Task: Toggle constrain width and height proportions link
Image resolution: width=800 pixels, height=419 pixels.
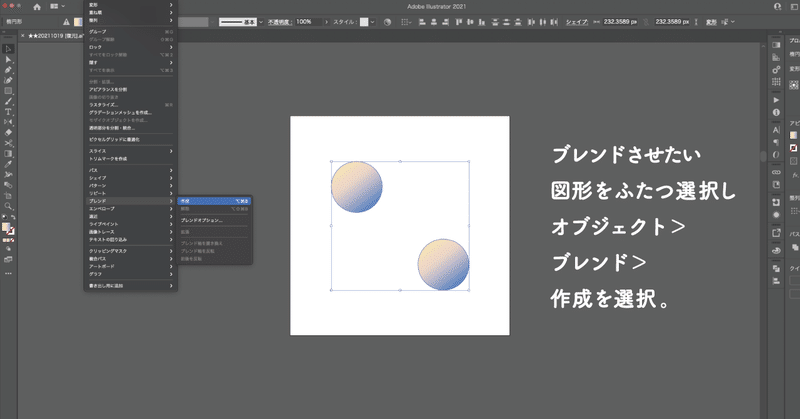Action: tap(646, 22)
